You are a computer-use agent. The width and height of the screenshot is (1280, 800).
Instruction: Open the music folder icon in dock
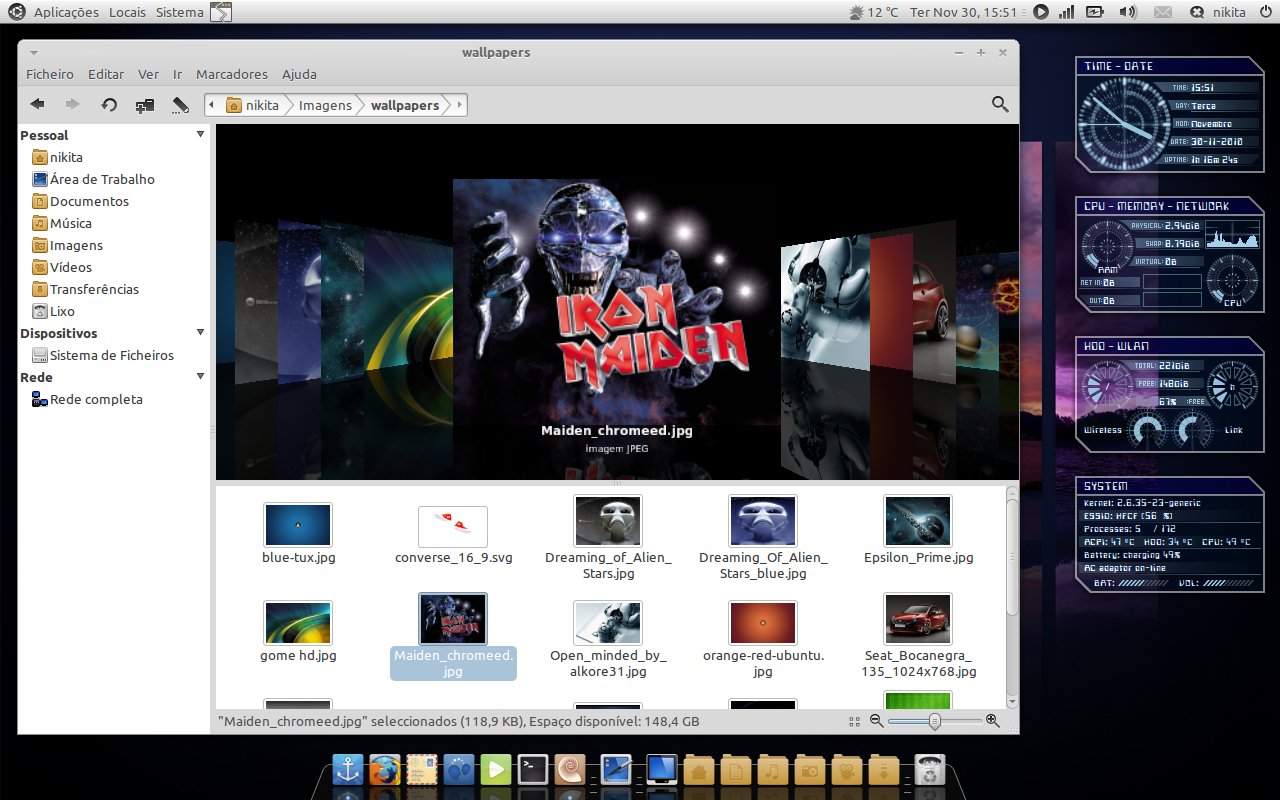point(772,770)
